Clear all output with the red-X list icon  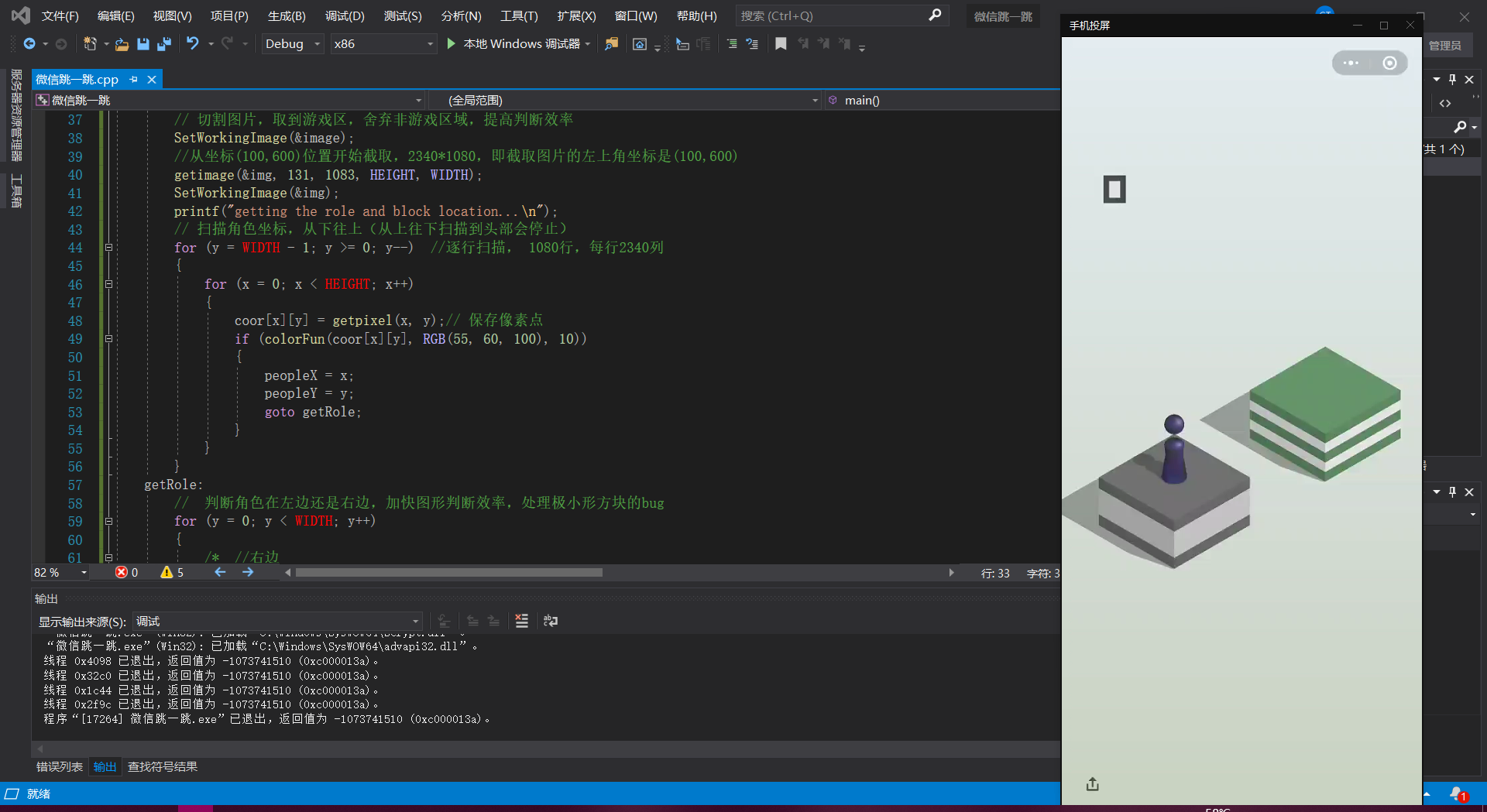pos(522,621)
